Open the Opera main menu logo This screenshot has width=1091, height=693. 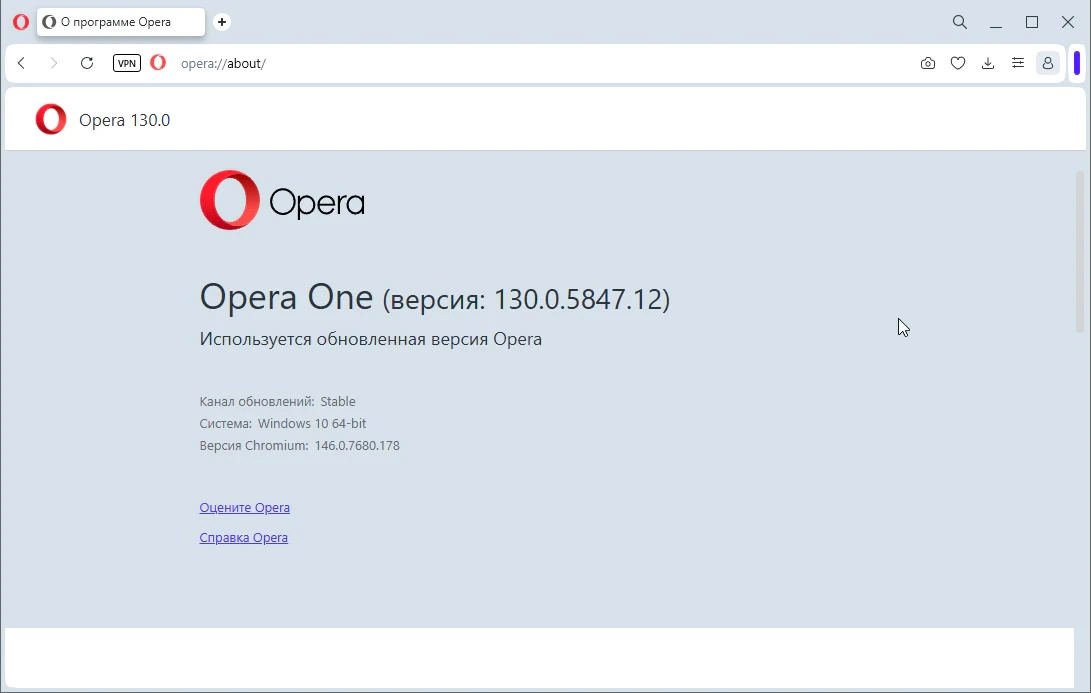pos(21,22)
